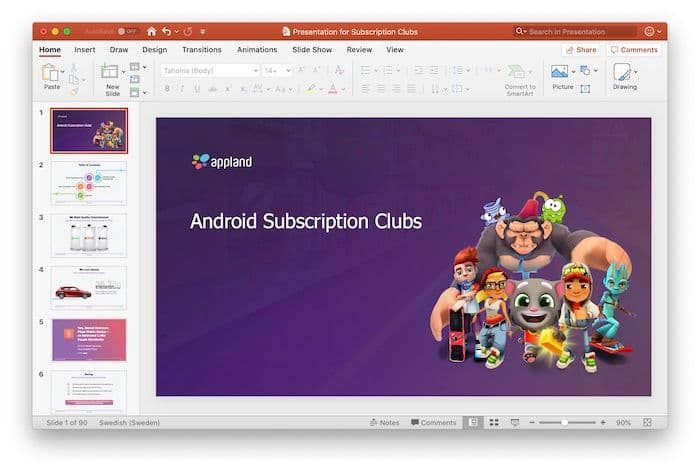This screenshot has width=700, height=472.
Task: Toggle Bold formatting
Action: point(167,89)
